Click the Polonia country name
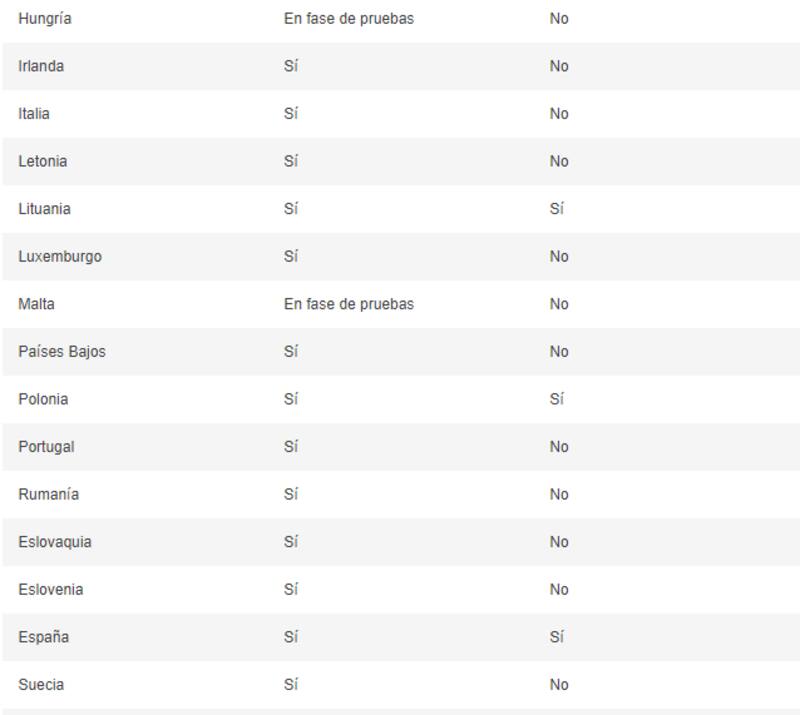Image resolution: width=800 pixels, height=715 pixels. point(43,399)
